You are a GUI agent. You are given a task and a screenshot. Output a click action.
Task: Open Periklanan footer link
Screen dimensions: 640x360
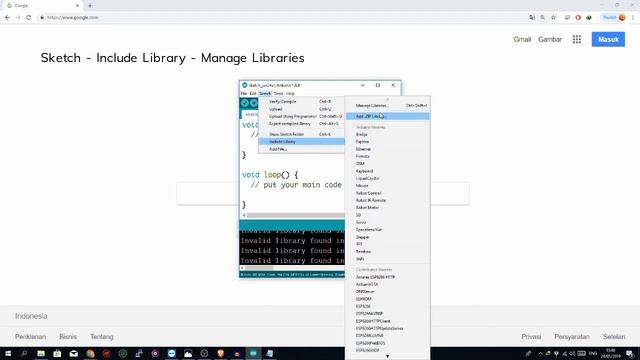[30, 337]
